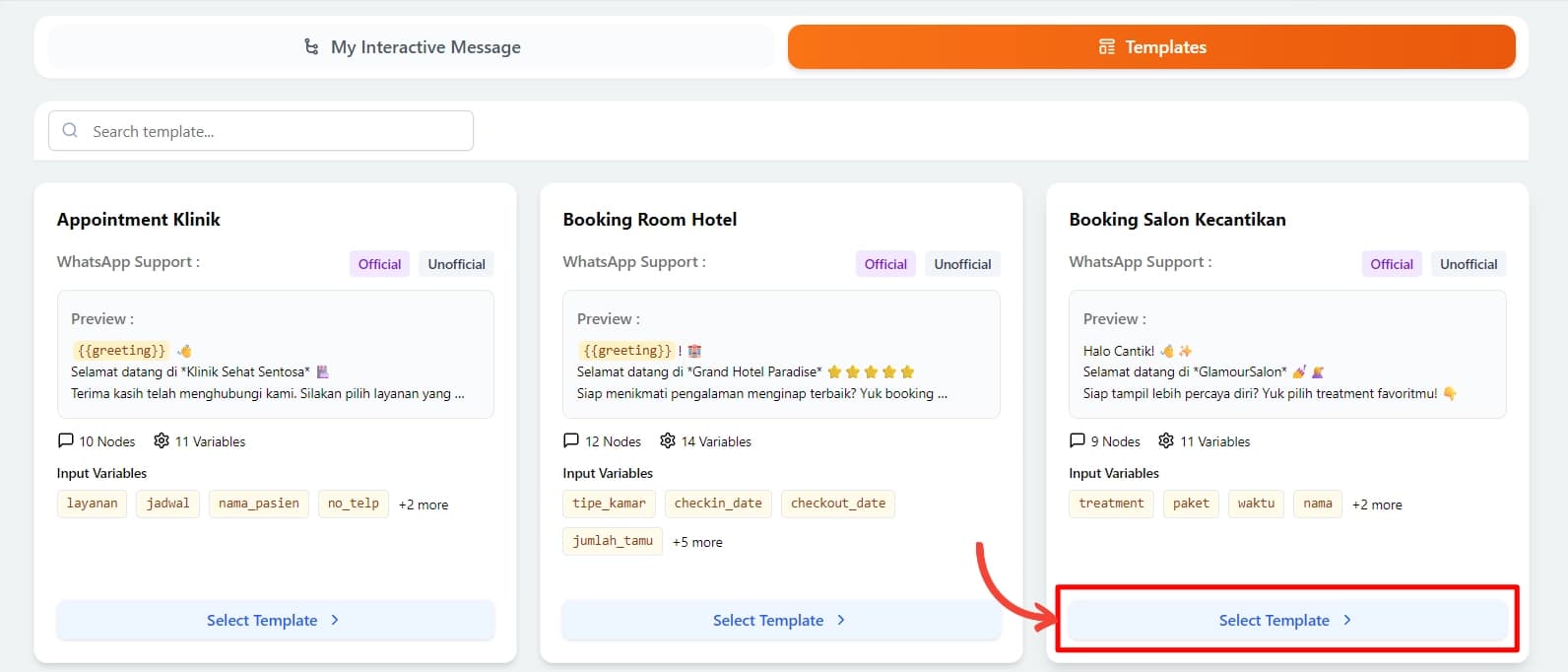This screenshot has height=672, width=1568.
Task: Click variables gear icon on Booking Salon Kecantikan card
Action: coord(1166,440)
